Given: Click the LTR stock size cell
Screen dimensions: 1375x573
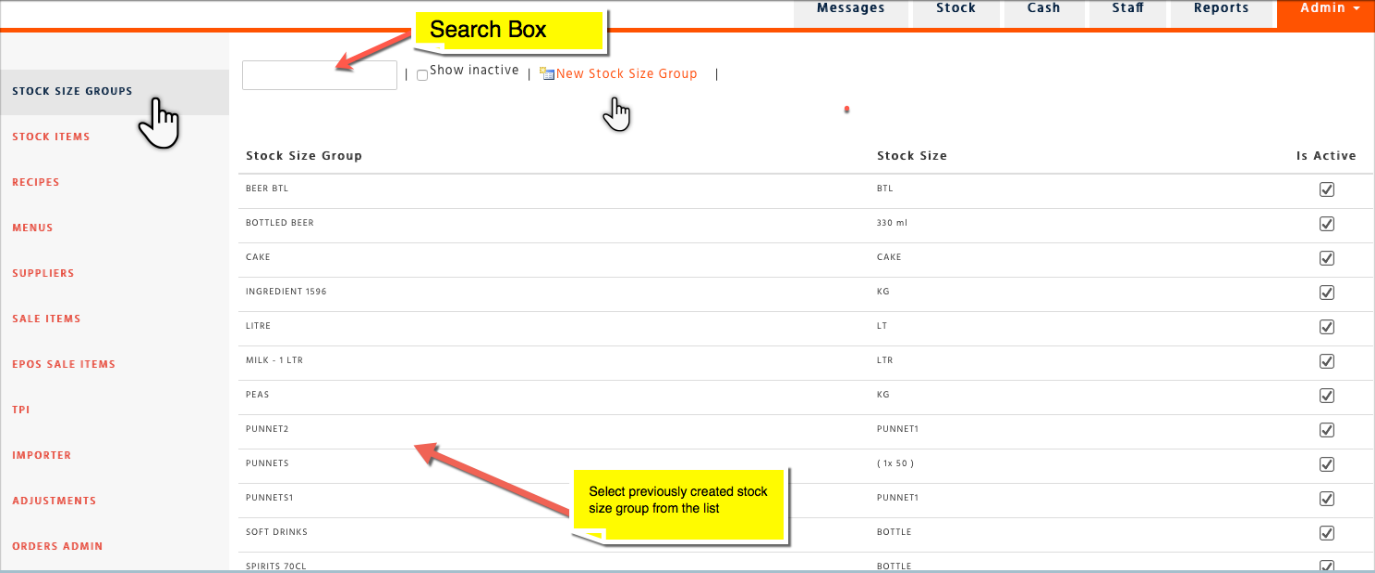Looking at the screenshot, I should [x=884, y=360].
